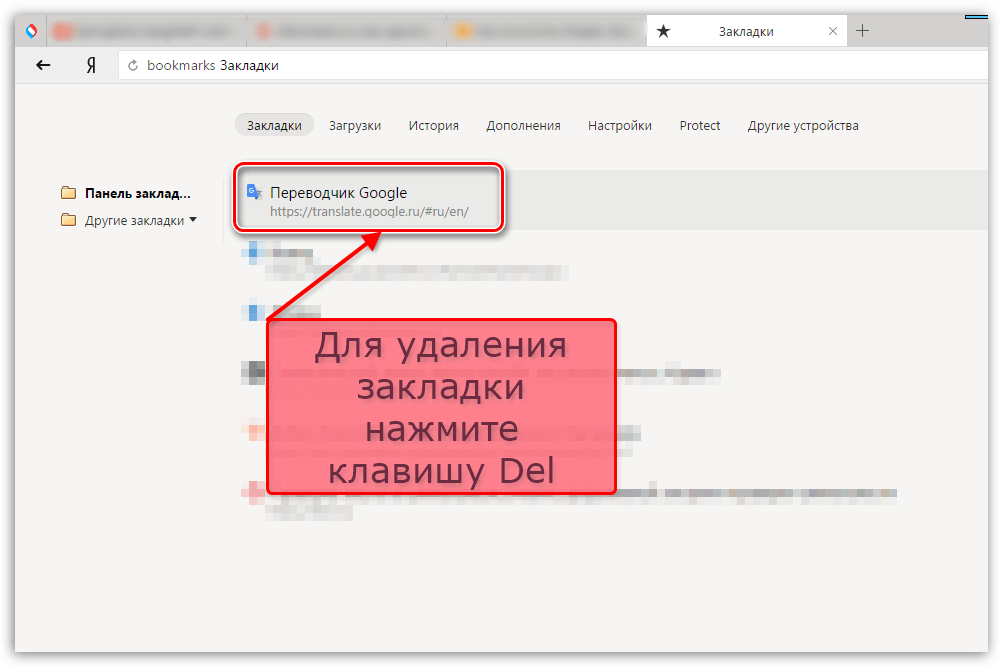Switch to the Protect section
The image size is (1003, 667).
(699, 125)
